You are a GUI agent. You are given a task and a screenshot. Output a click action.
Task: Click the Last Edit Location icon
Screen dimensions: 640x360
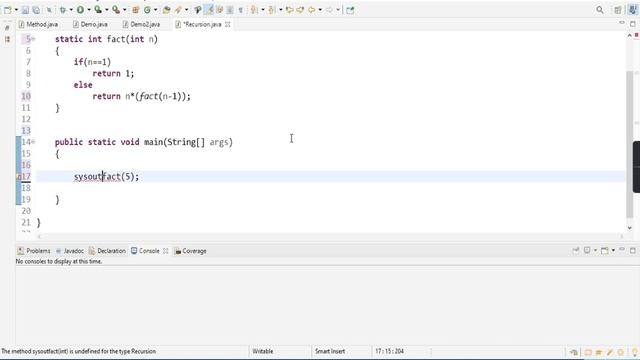[289, 10]
